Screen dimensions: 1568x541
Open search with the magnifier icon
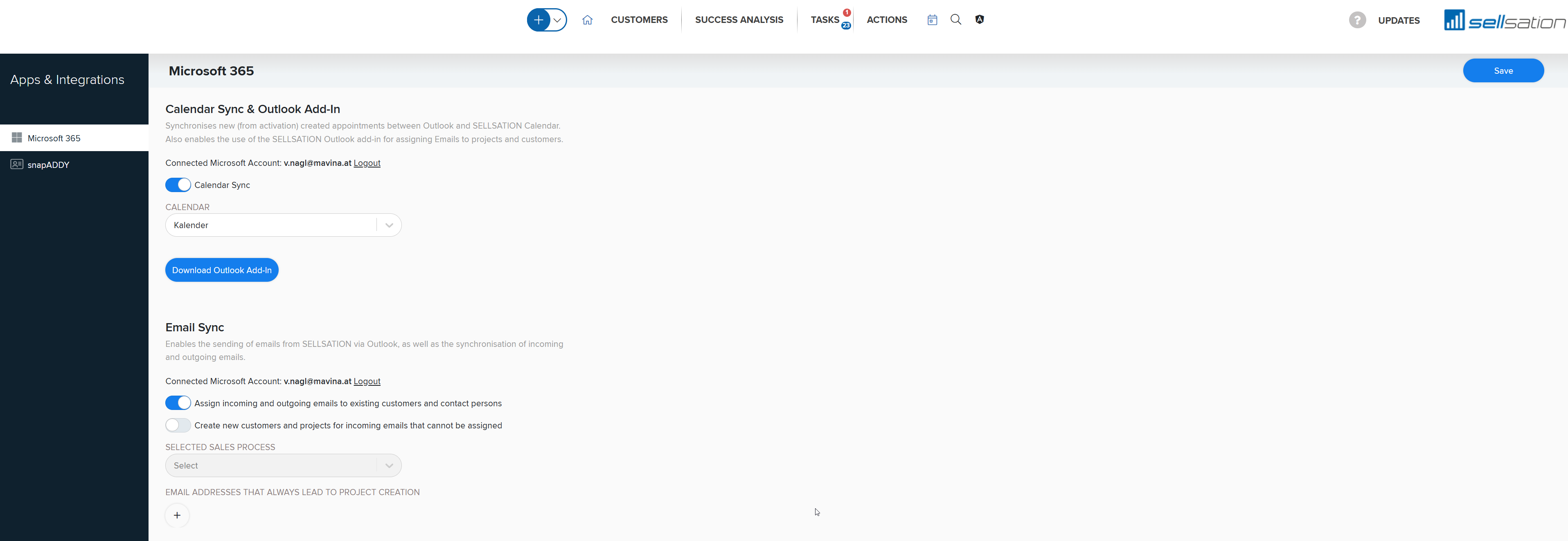[955, 20]
